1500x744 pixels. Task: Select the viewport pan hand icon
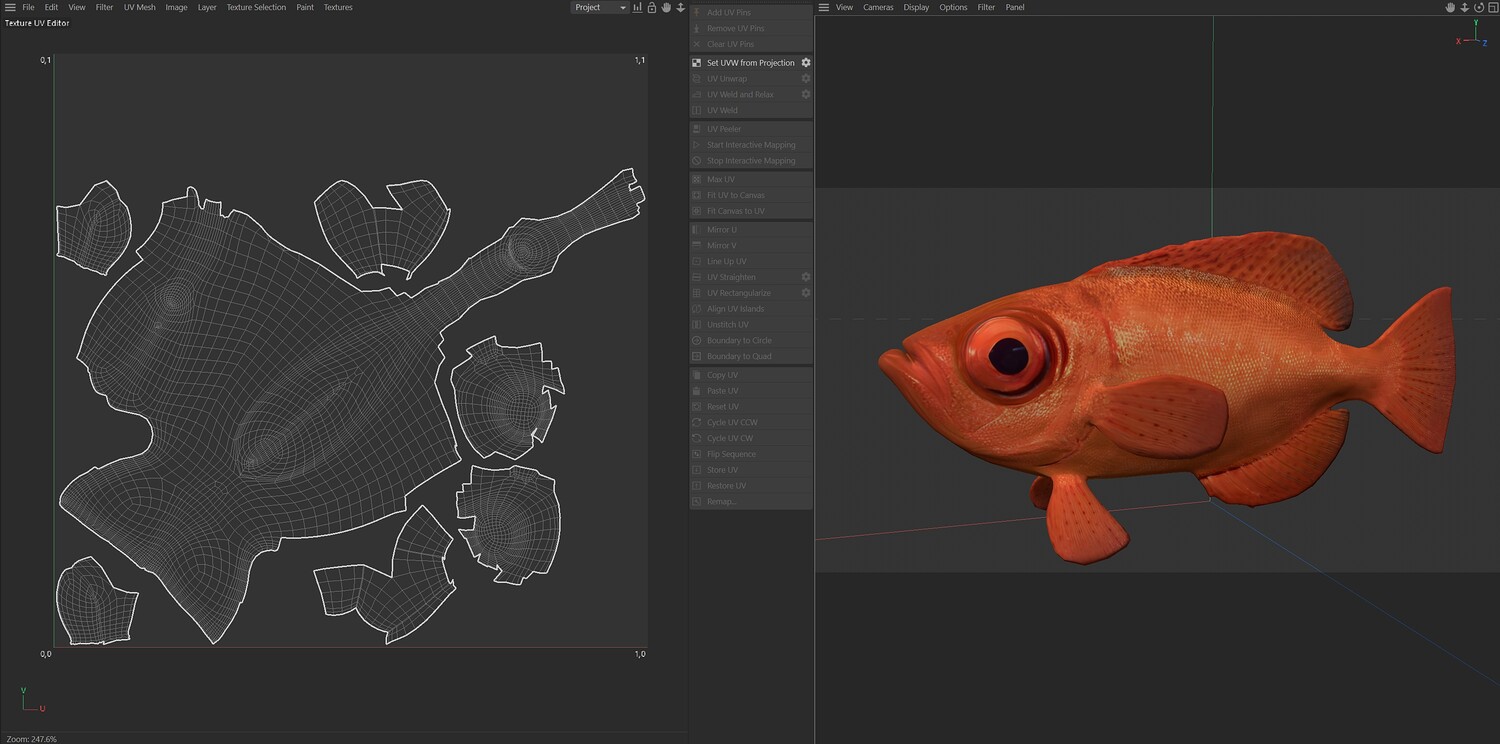[1450, 7]
